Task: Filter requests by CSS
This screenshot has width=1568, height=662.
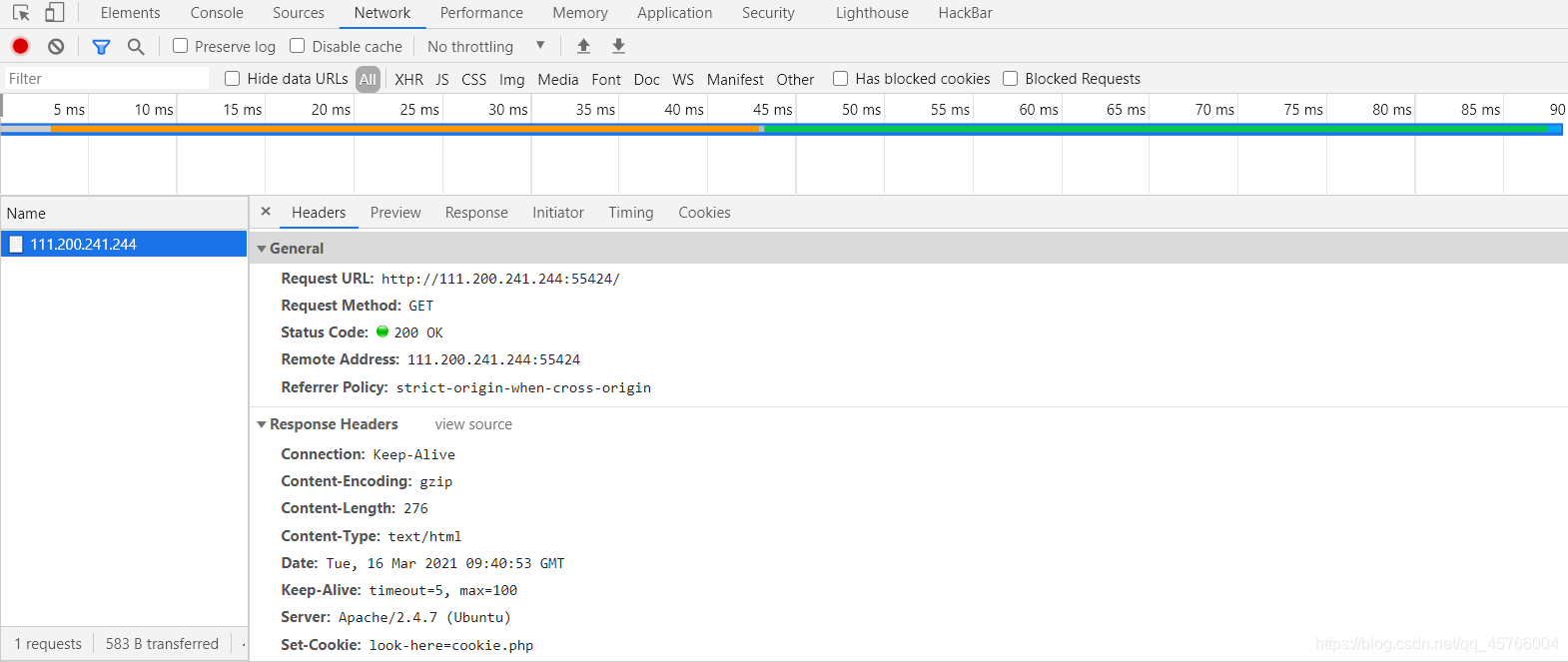Action: pyautogui.click(x=474, y=79)
